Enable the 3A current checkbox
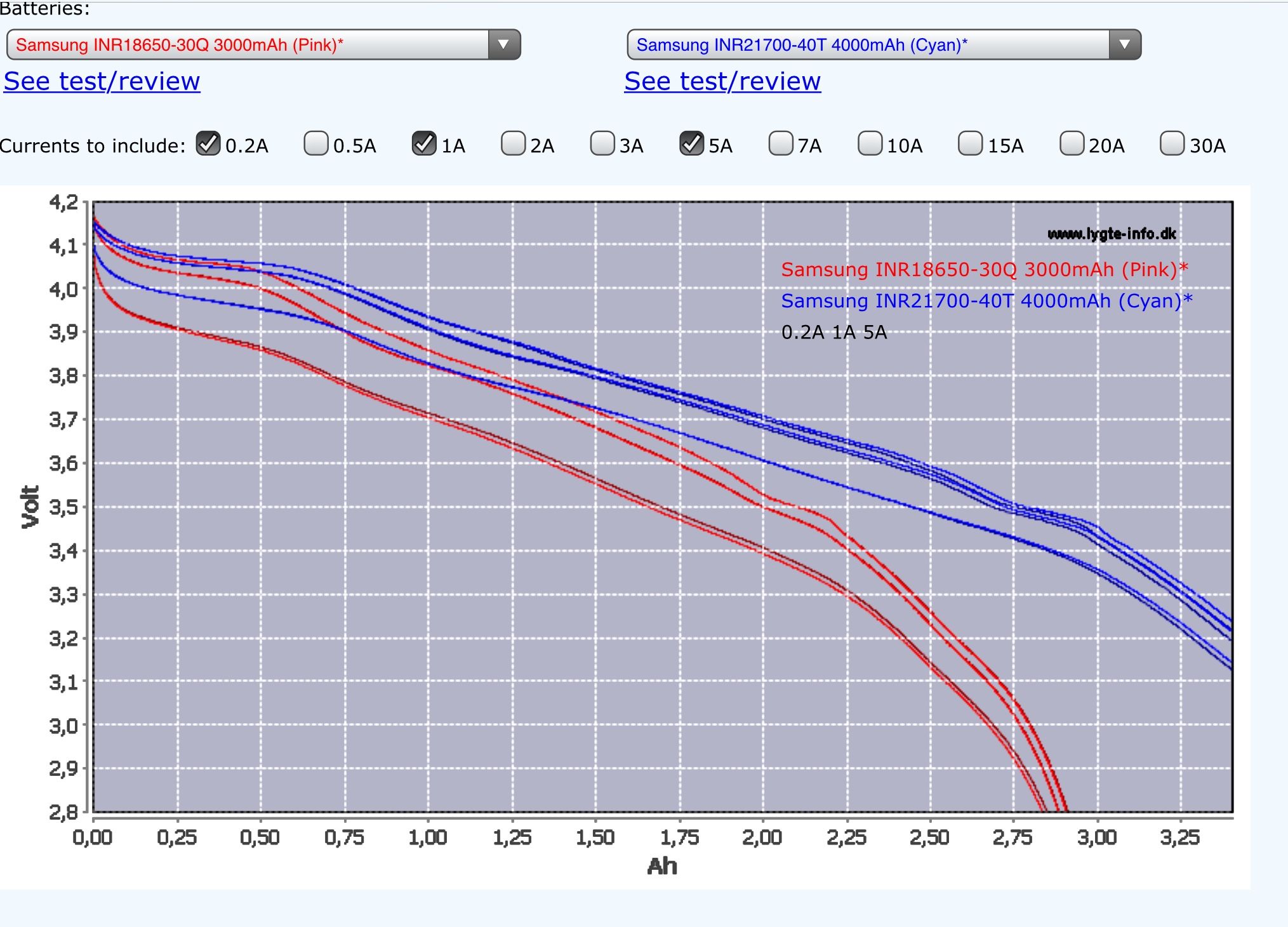This screenshot has height=927, width=1288. 602,143
